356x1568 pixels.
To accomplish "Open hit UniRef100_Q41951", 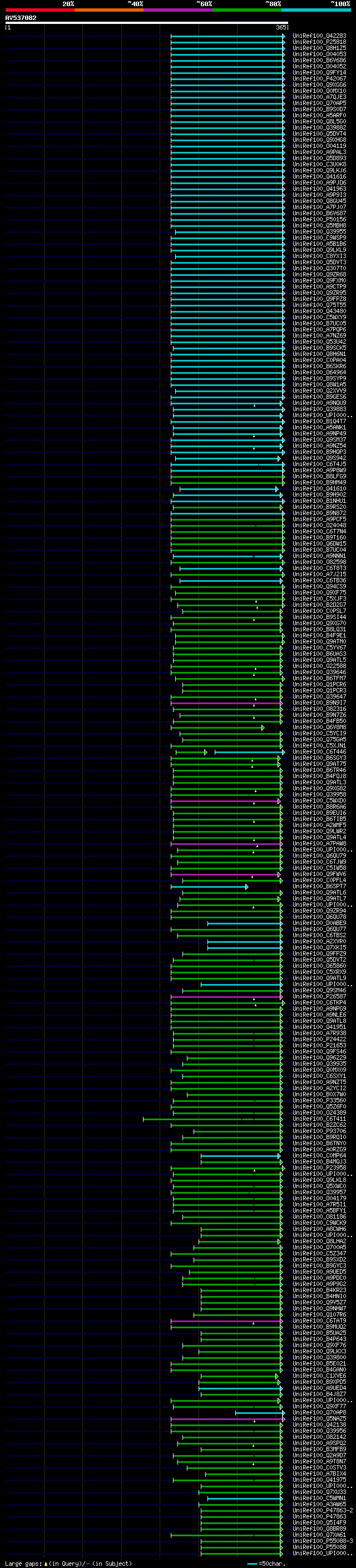I will (x=319, y=1027).
